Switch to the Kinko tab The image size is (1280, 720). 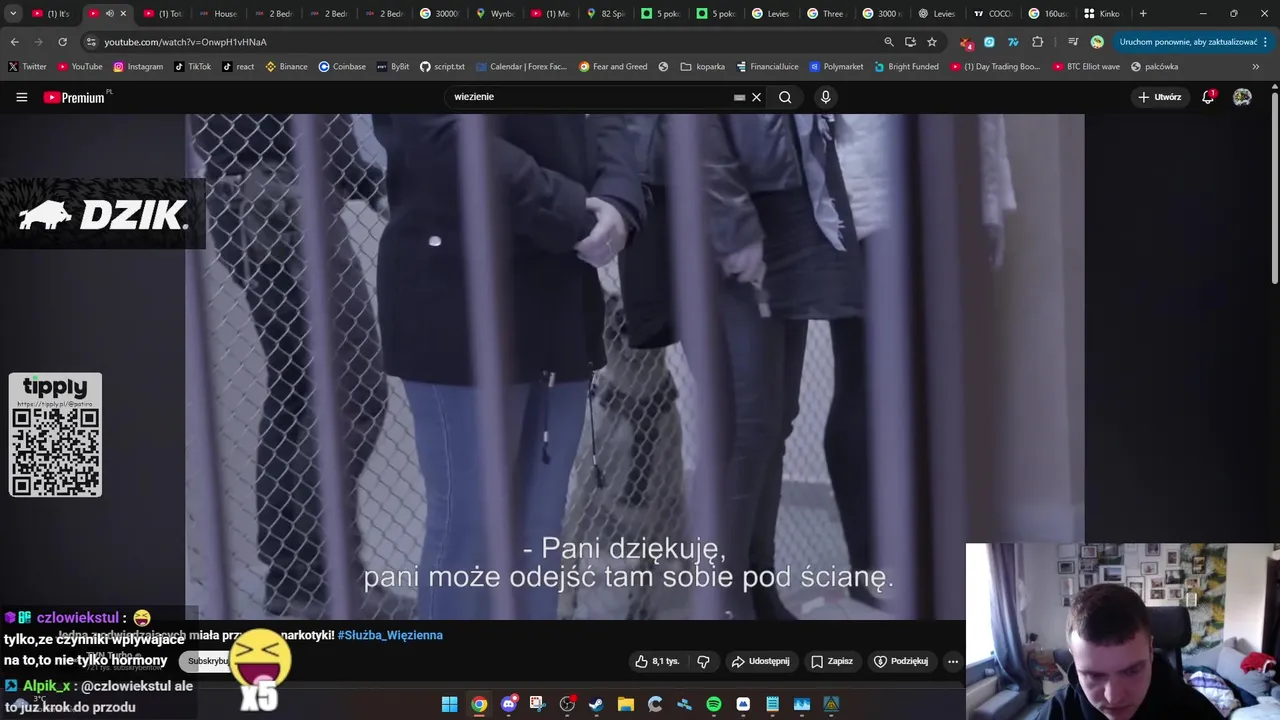click(x=1103, y=14)
